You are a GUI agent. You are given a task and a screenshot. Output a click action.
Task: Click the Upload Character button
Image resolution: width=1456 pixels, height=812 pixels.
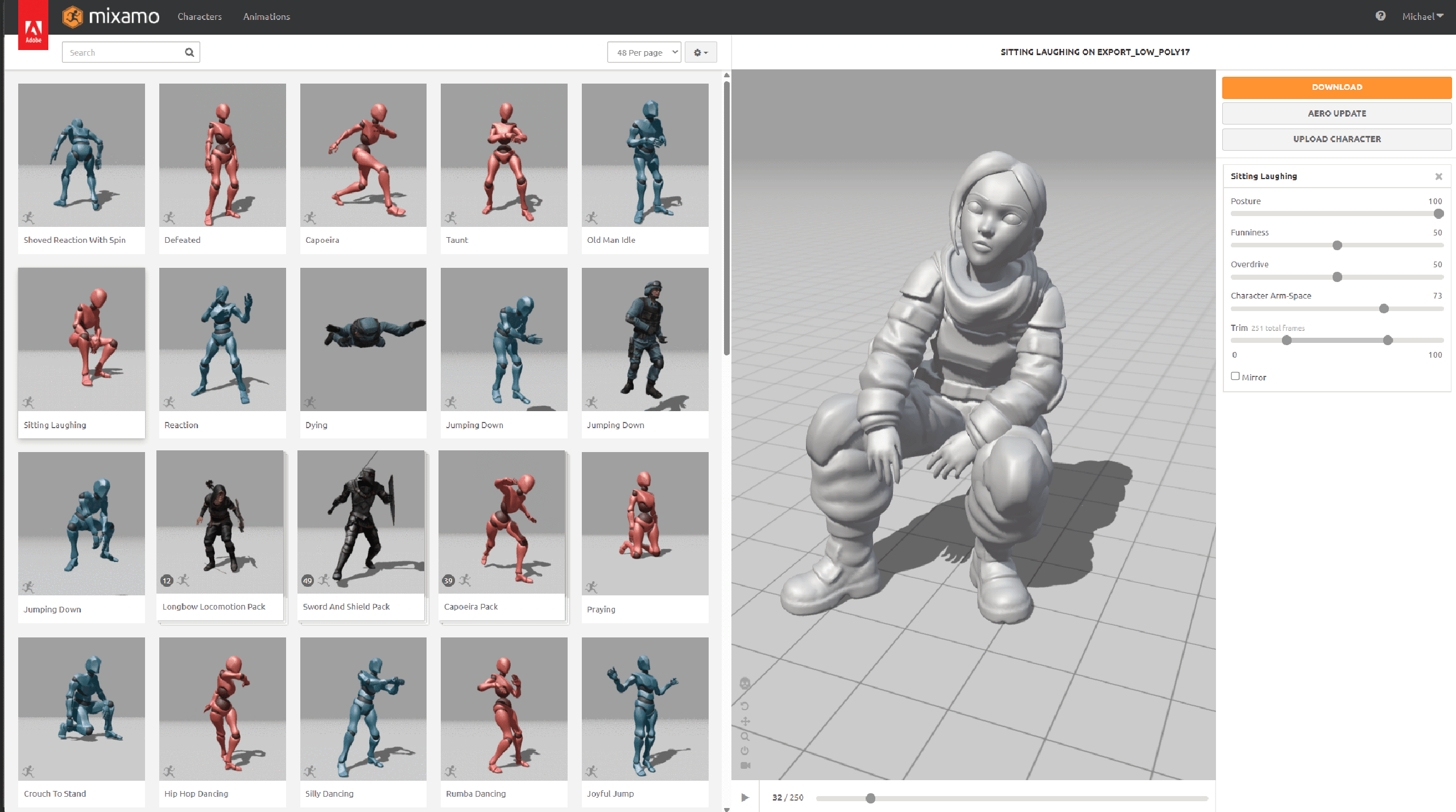[1337, 139]
